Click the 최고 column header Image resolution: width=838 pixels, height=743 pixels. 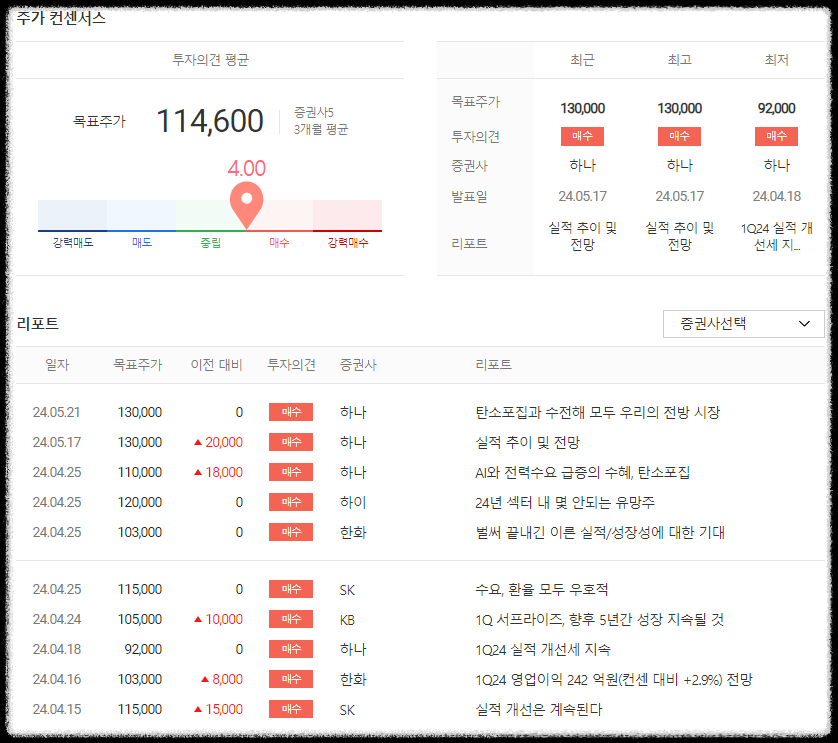point(679,59)
